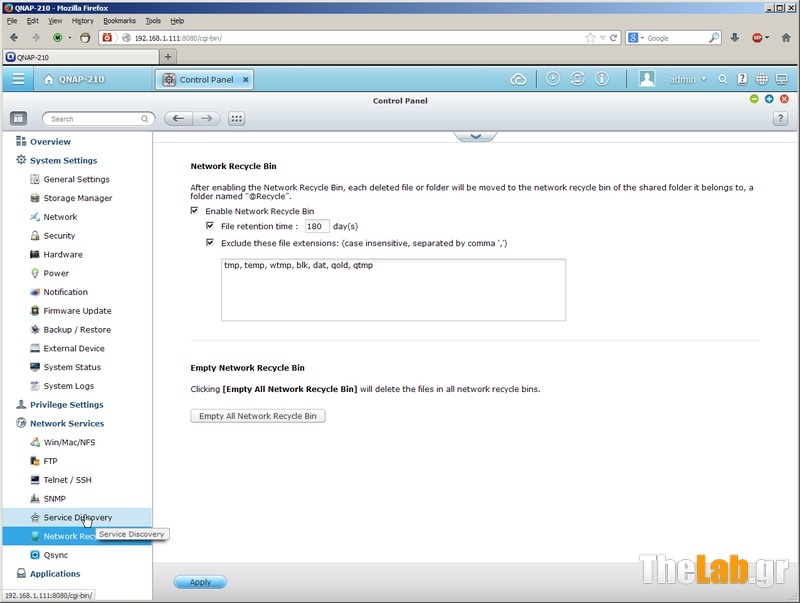
Task: Click the cloud icon in top bar
Action: pos(518,79)
